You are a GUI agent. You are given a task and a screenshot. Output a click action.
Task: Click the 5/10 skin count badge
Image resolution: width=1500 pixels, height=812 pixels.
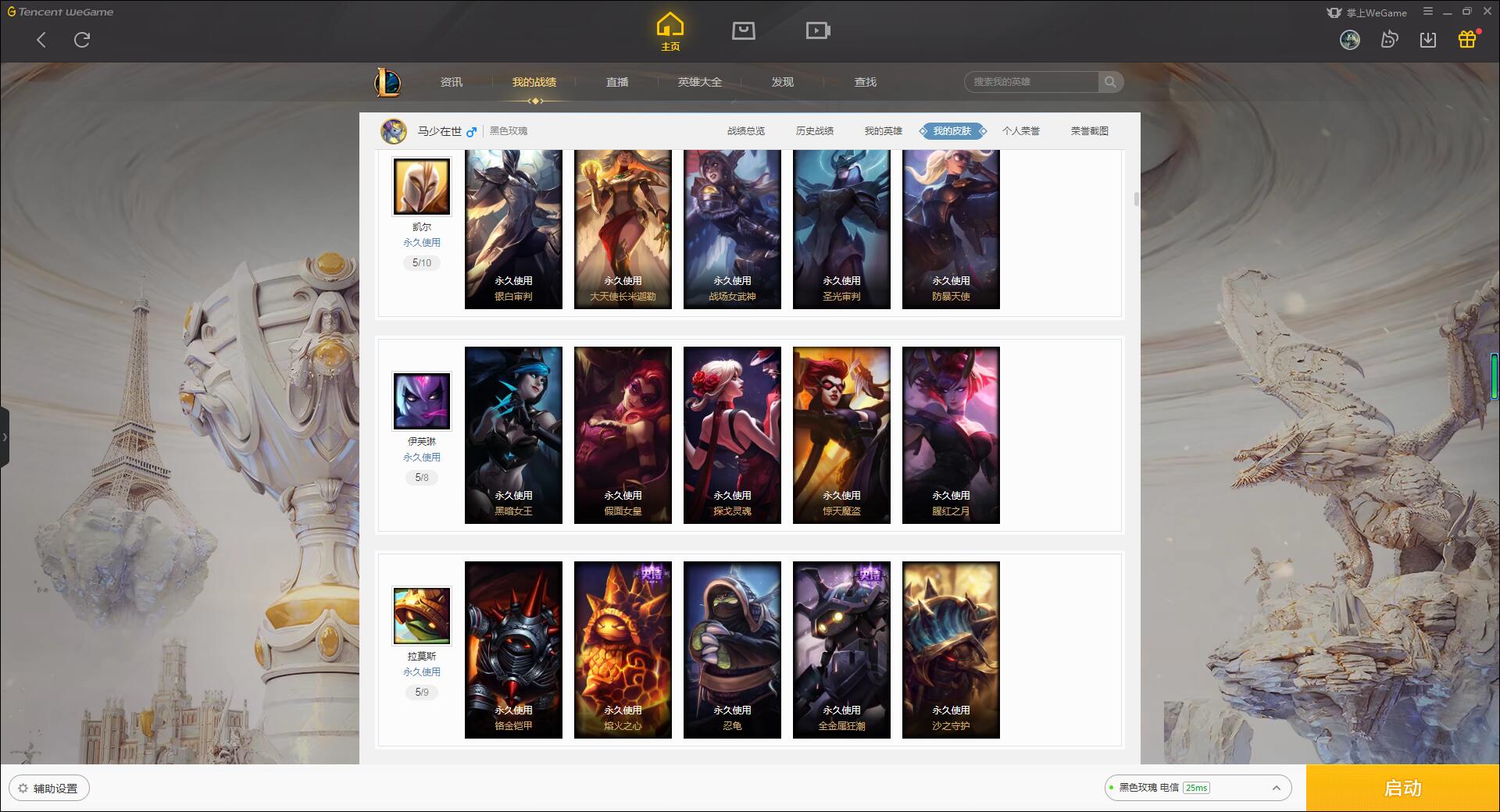point(422,263)
